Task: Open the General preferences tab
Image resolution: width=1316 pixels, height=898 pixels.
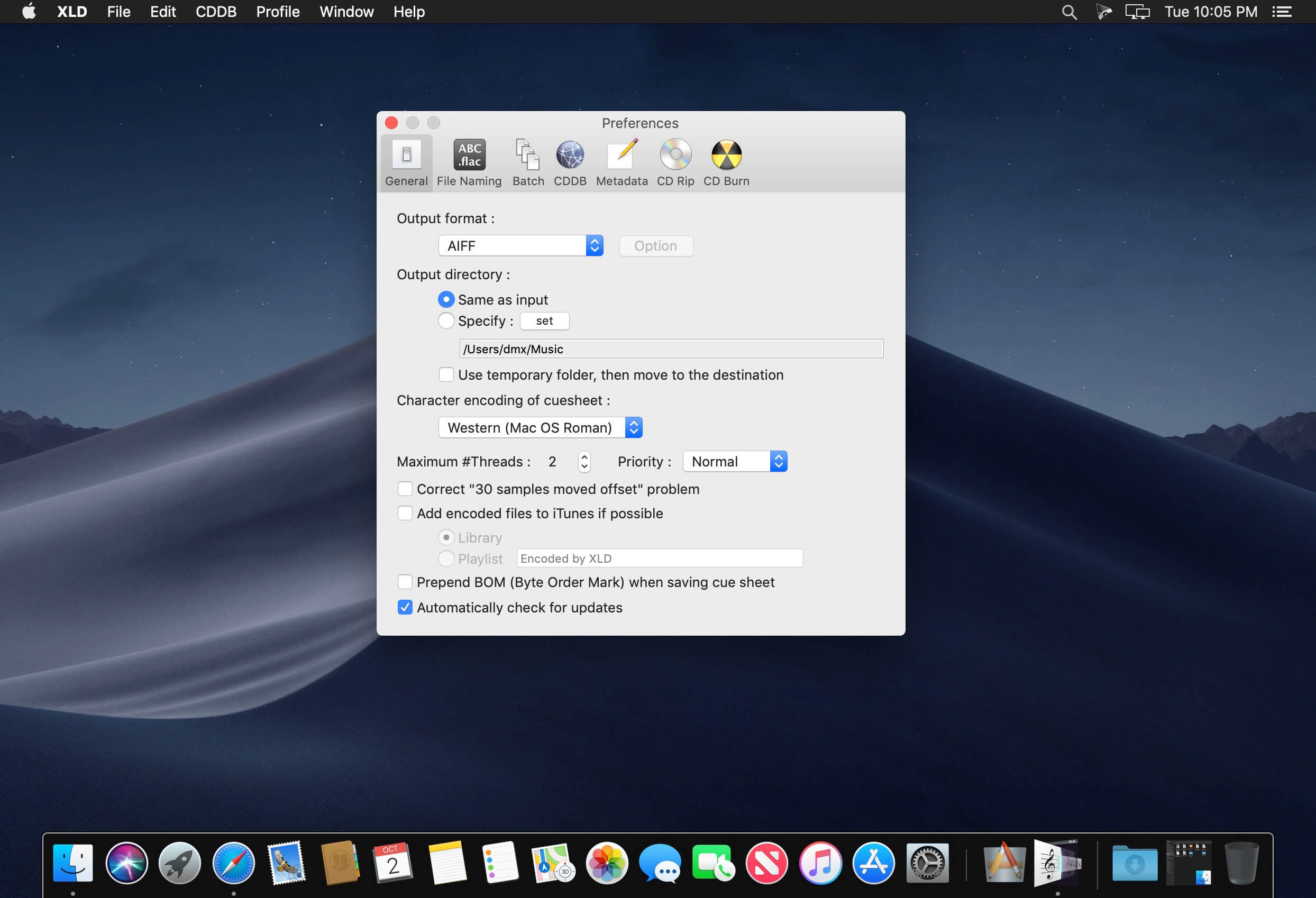Action: pos(407,162)
